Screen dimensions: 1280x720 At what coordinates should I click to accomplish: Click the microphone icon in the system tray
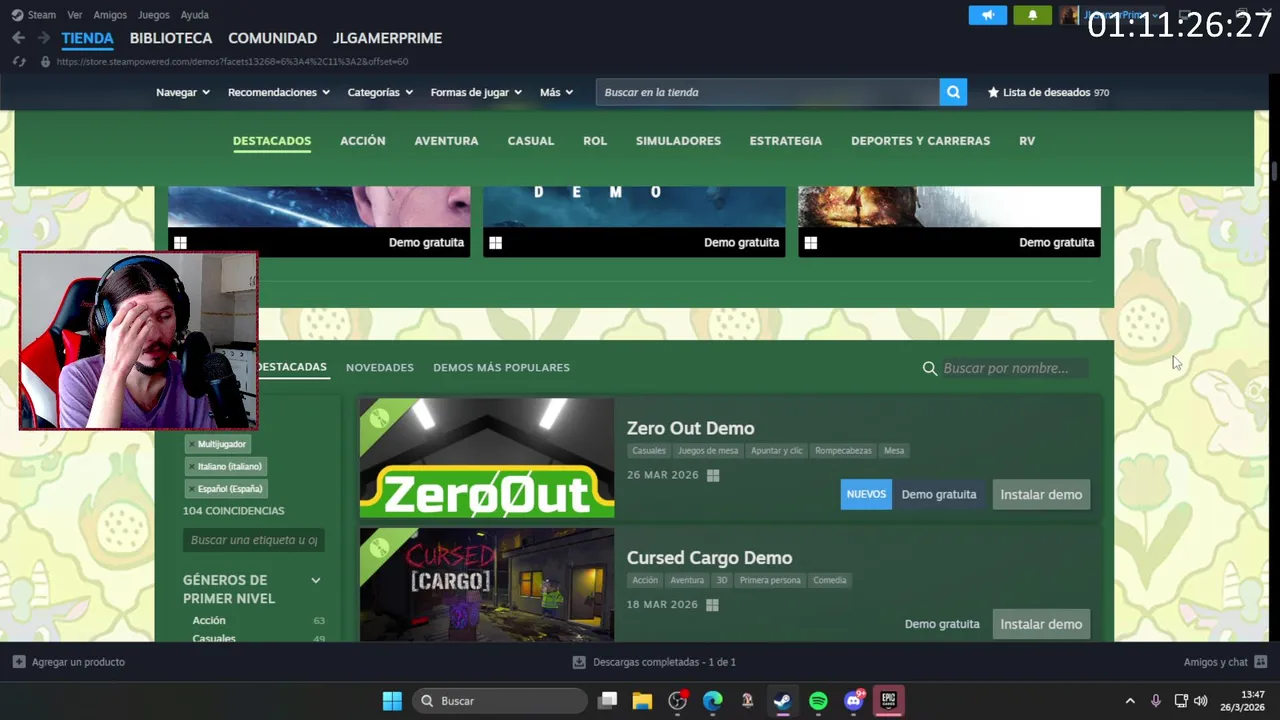tap(1156, 701)
